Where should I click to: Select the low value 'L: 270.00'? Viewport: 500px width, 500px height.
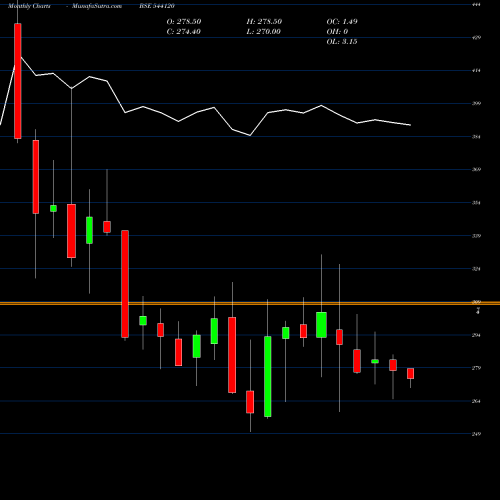click(x=264, y=31)
